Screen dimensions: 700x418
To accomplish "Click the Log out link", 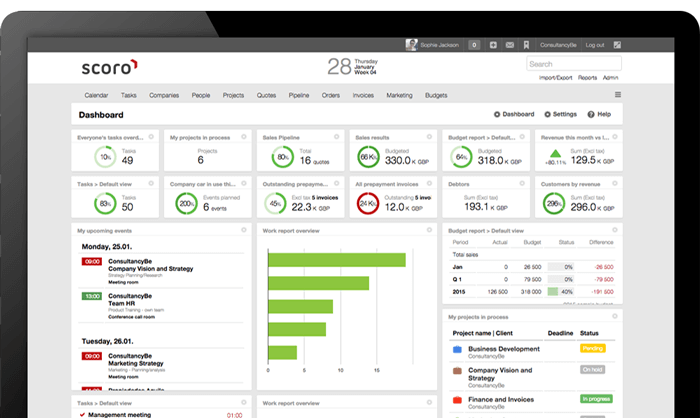I will [x=595, y=45].
